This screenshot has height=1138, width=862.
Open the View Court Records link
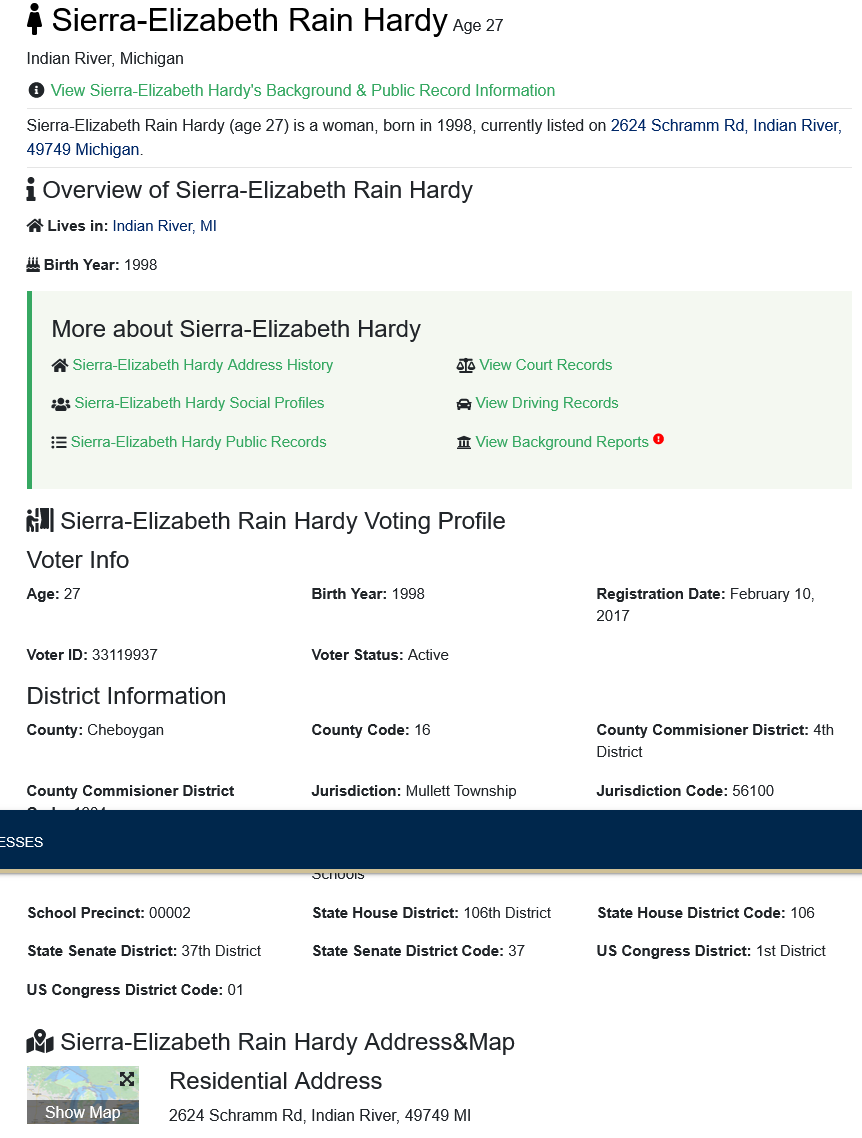tap(546, 365)
